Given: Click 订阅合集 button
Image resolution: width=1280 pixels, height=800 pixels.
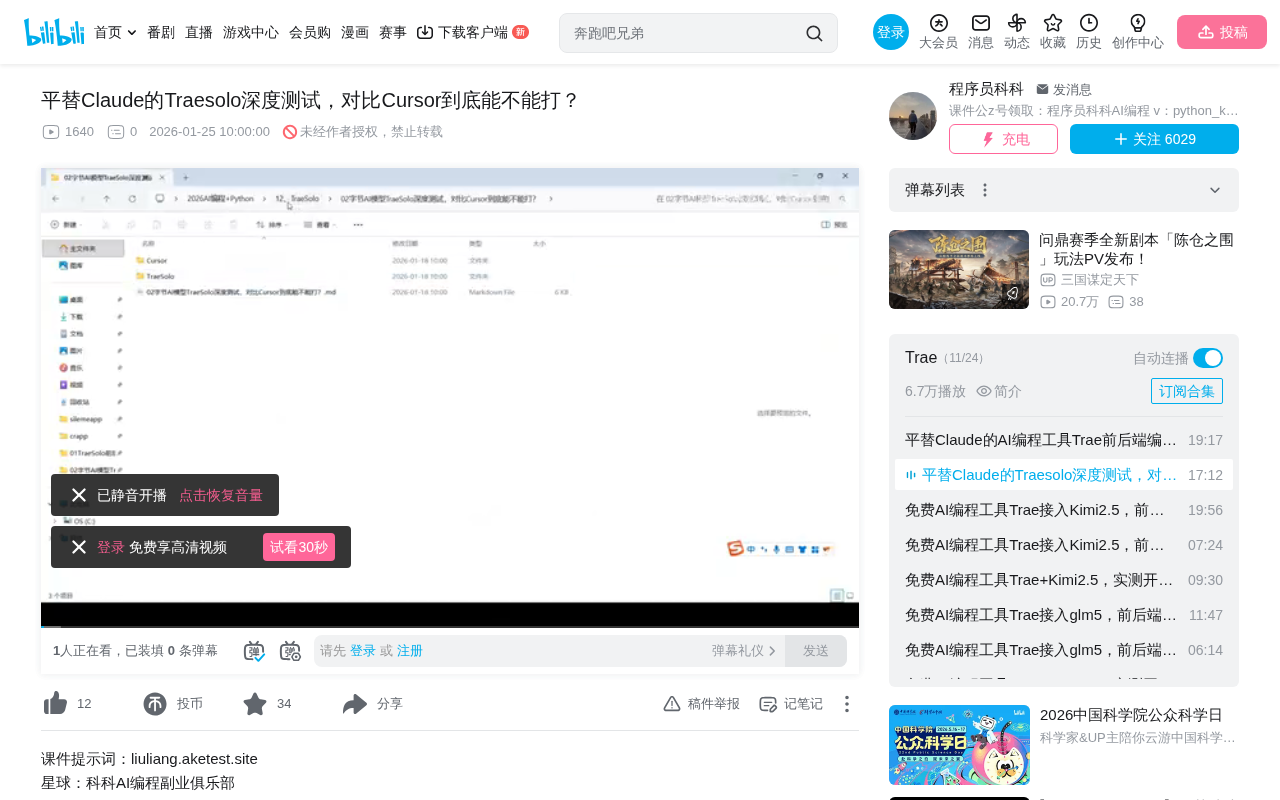Looking at the screenshot, I should [1187, 391].
